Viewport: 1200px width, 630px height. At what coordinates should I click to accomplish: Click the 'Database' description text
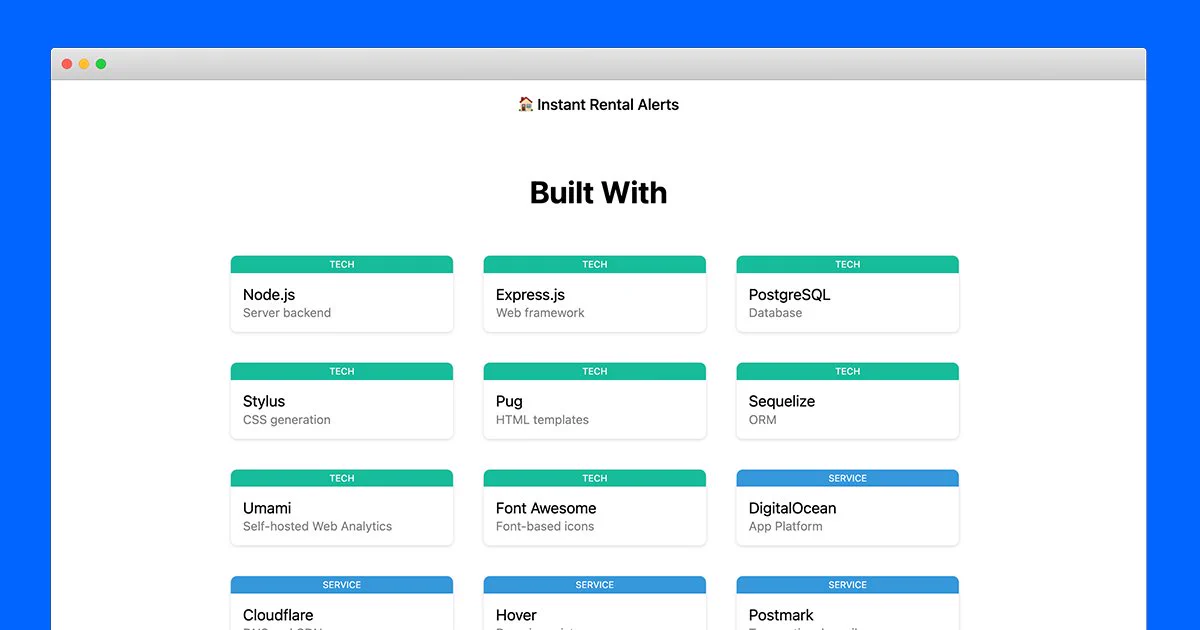point(776,313)
